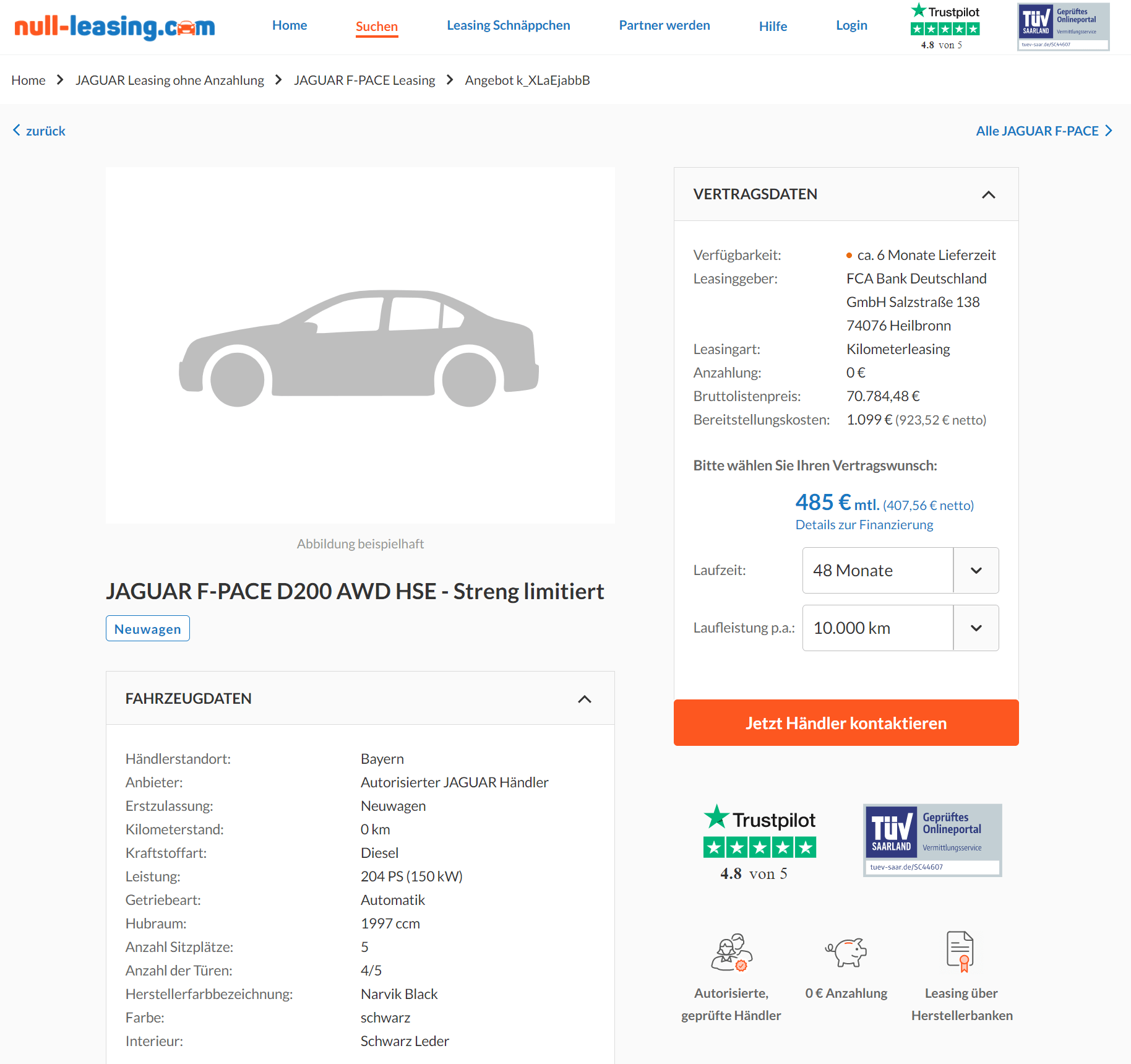The width and height of the screenshot is (1131, 1064).
Task: Click the 485 € mtl. price
Action: (837, 502)
